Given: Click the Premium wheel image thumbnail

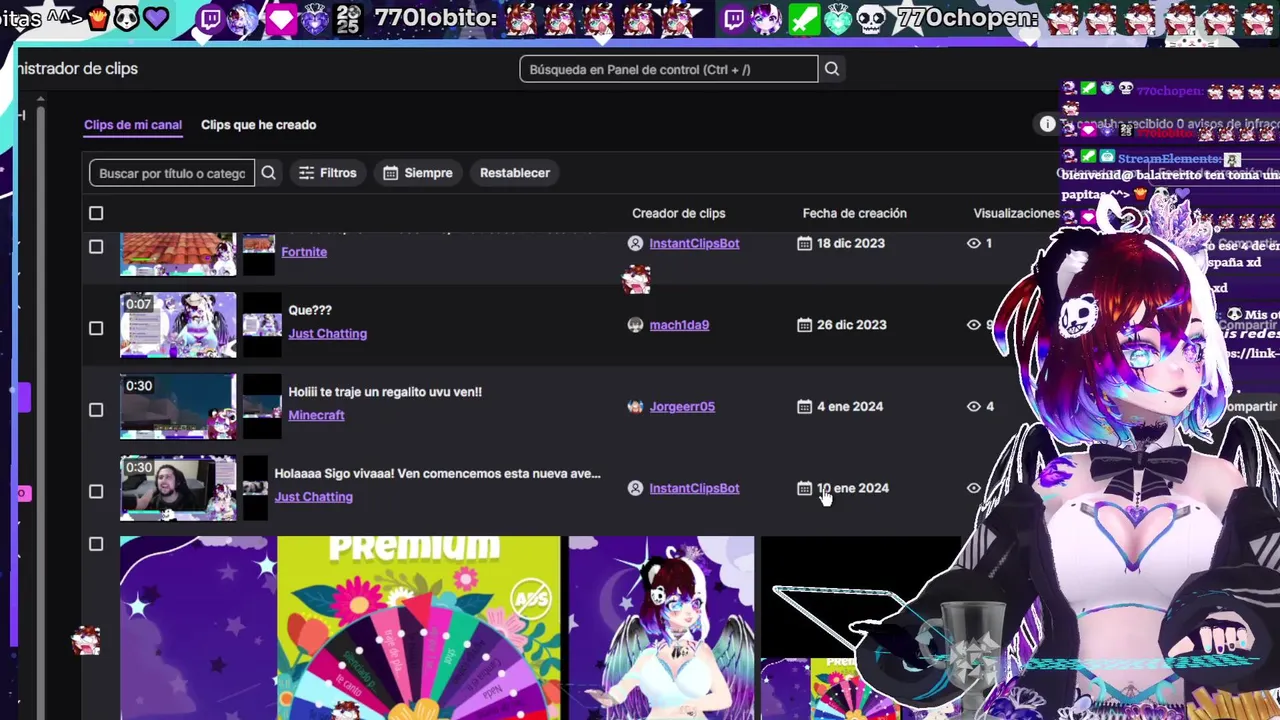Looking at the screenshot, I should coord(418,627).
